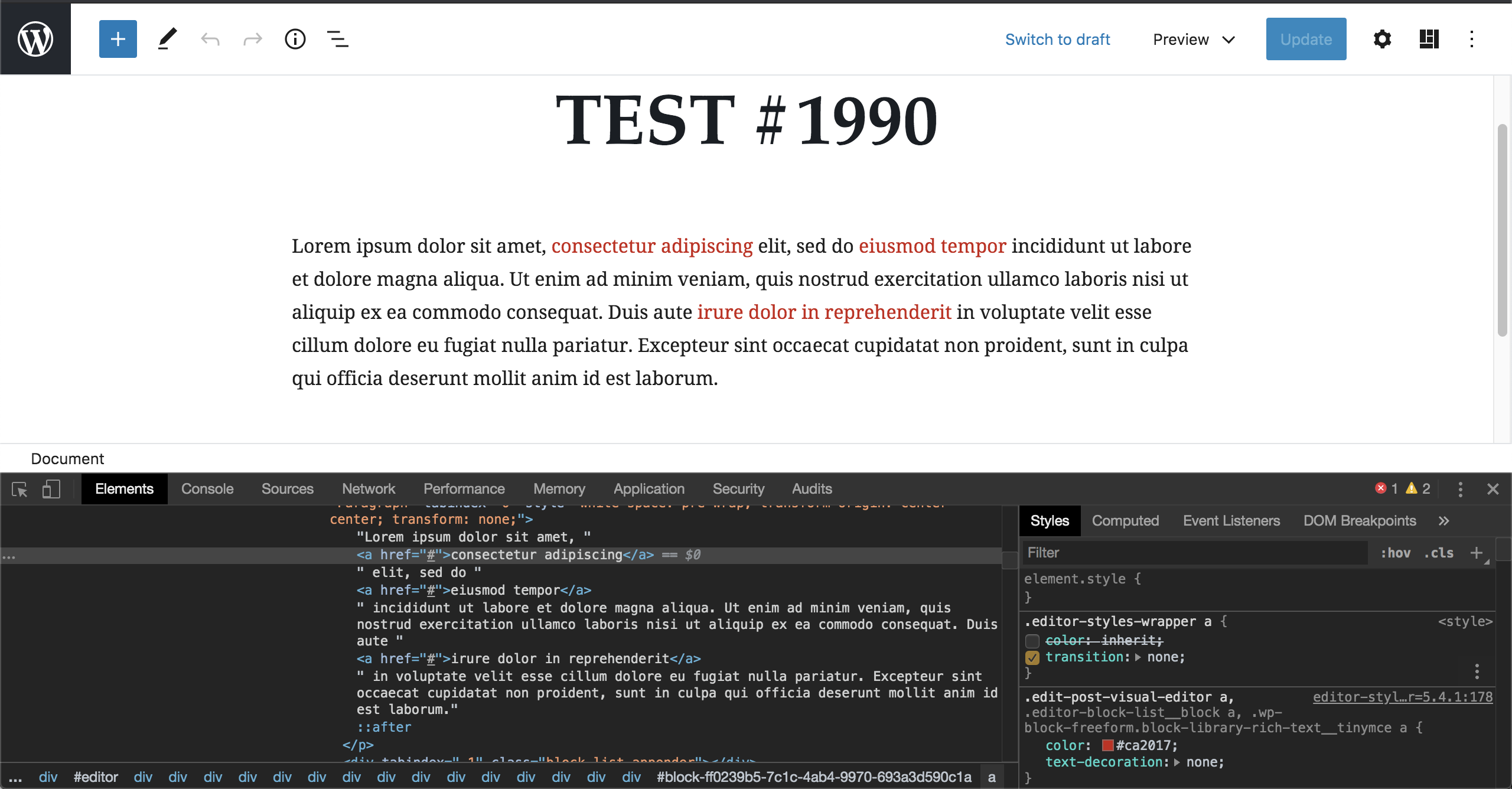Select the 'irure dolor in reprehenderit' DOM node
This screenshot has width=1512, height=789.
[529, 659]
